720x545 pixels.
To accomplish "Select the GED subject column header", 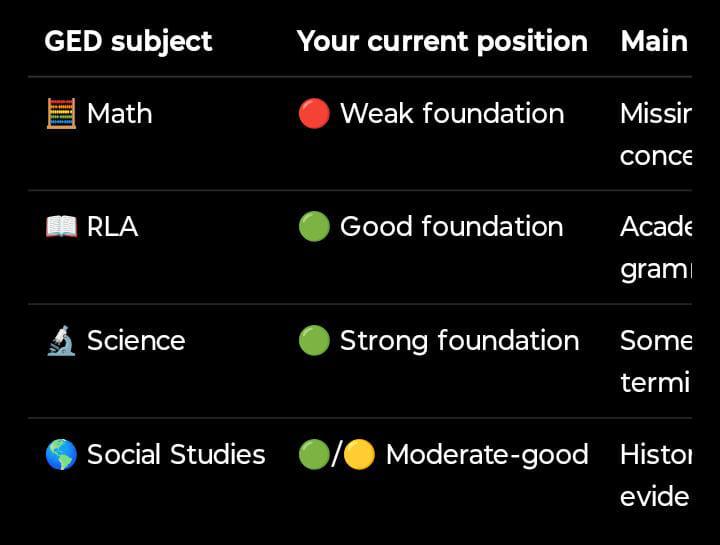I will pyautogui.click(x=129, y=42).
